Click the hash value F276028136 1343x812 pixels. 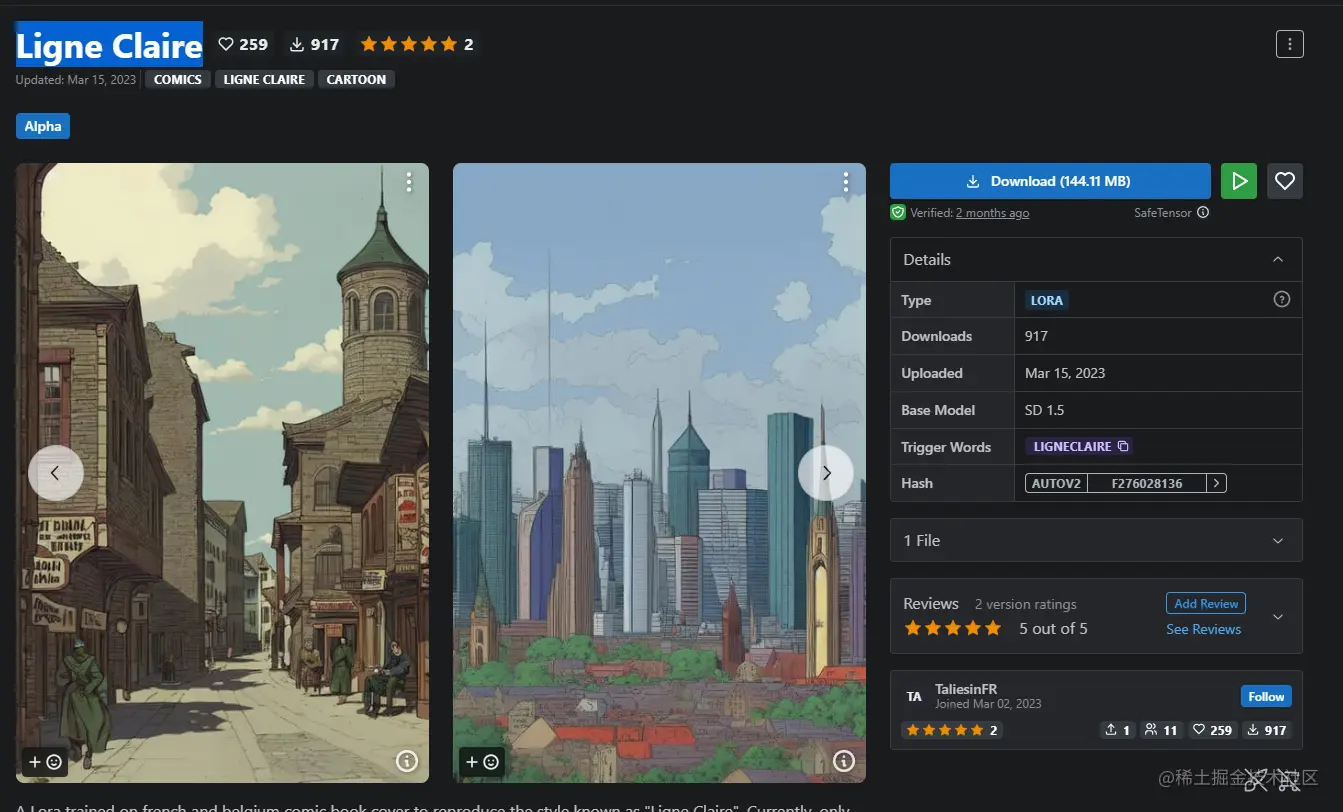pos(1146,483)
